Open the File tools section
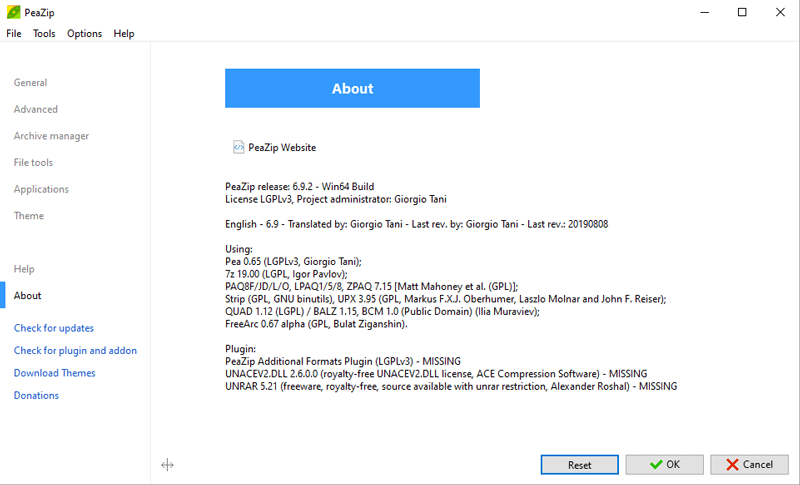The width and height of the screenshot is (800, 485). 33,162
